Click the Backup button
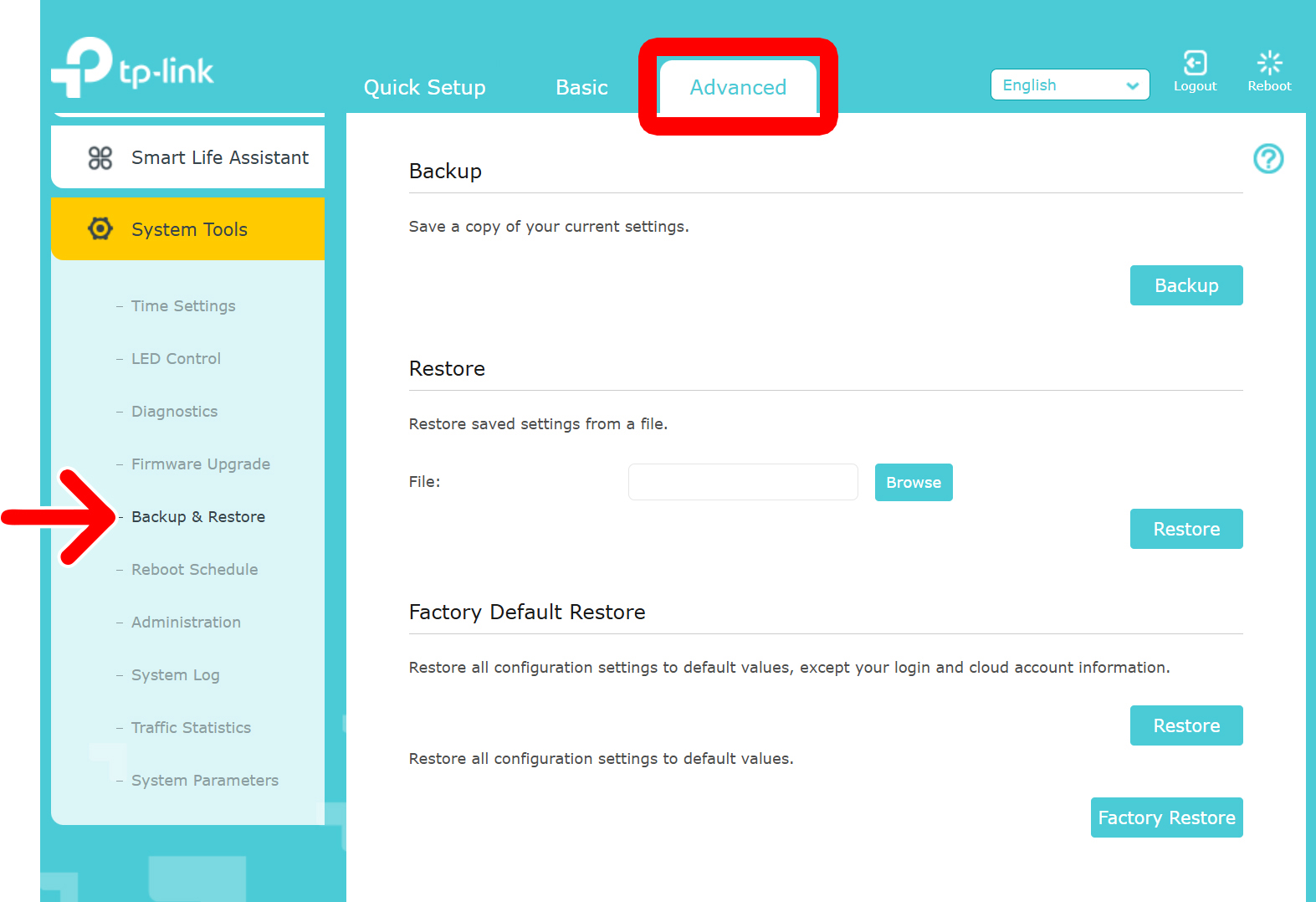The height and width of the screenshot is (902, 1316). (x=1186, y=285)
